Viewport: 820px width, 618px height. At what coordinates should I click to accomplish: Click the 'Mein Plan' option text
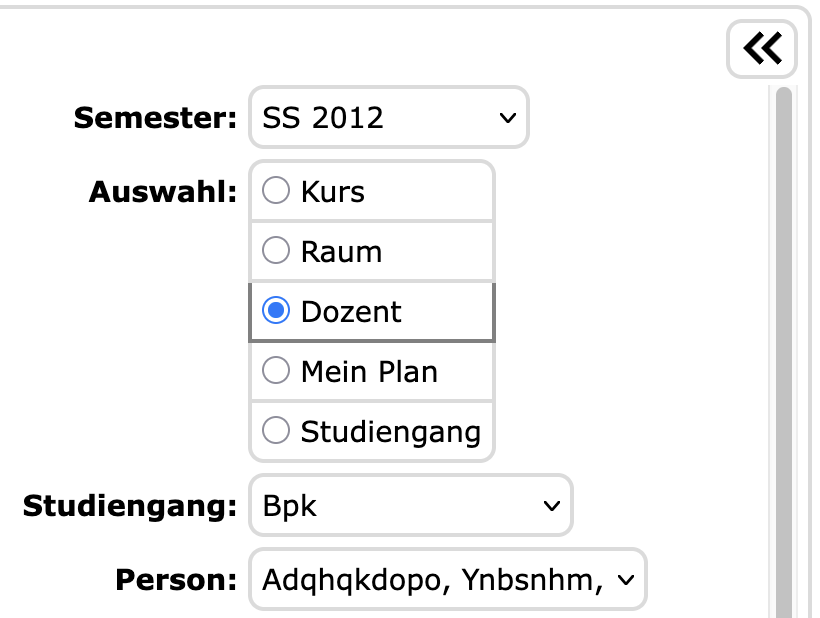coord(369,372)
